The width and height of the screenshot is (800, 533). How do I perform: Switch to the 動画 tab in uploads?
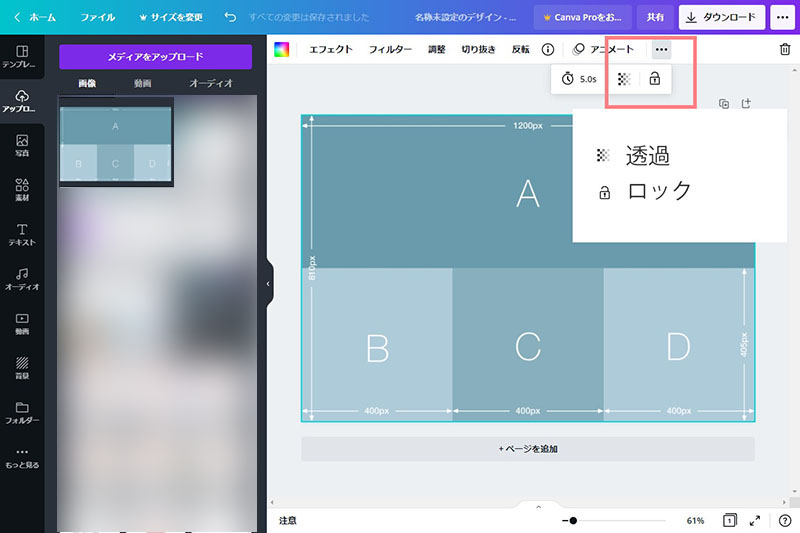pos(142,83)
